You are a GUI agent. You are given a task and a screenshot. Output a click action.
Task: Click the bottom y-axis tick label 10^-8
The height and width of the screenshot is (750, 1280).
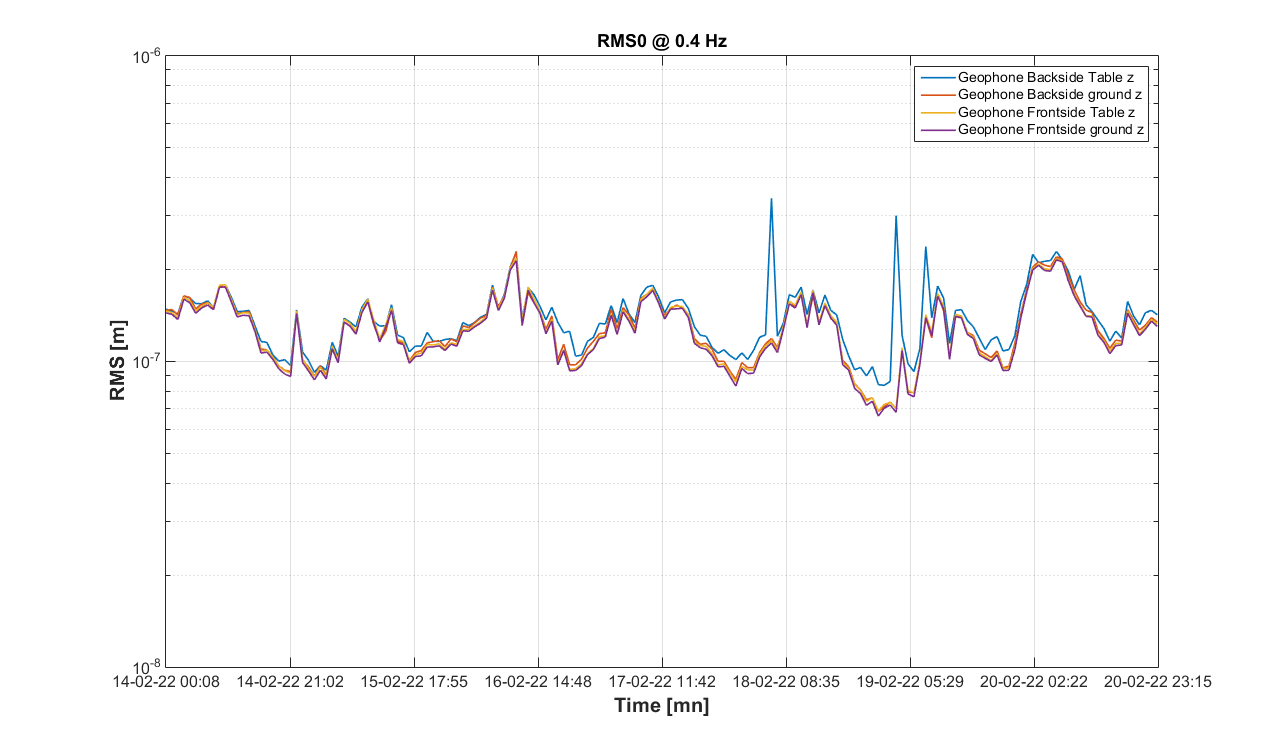147,667
